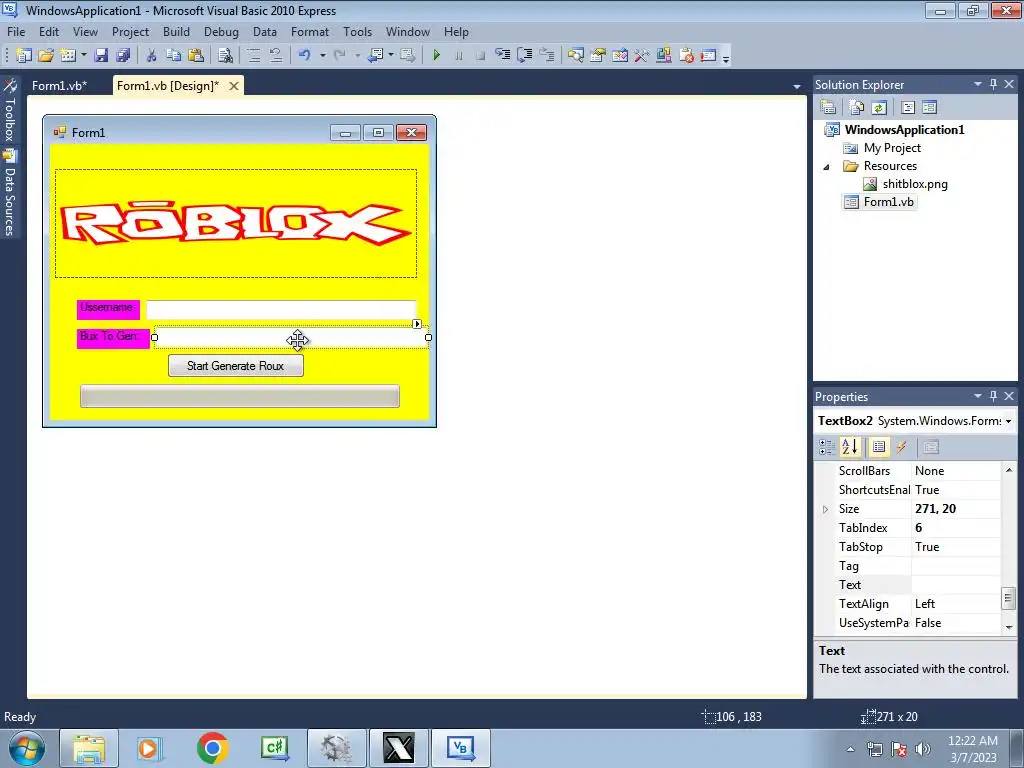
Task: Click View Designer icon in Solution Explorer
Action: click(929, 107)
